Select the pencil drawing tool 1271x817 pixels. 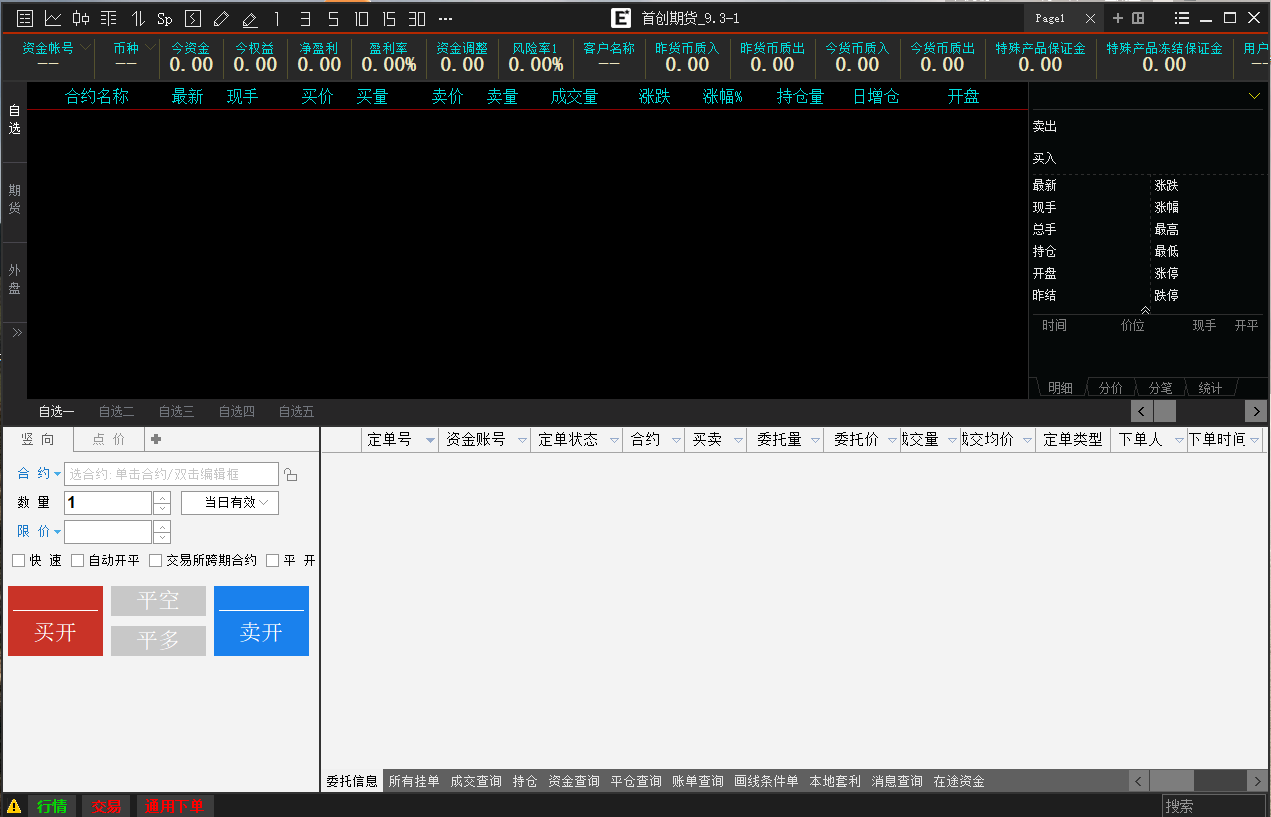point(221,18)
